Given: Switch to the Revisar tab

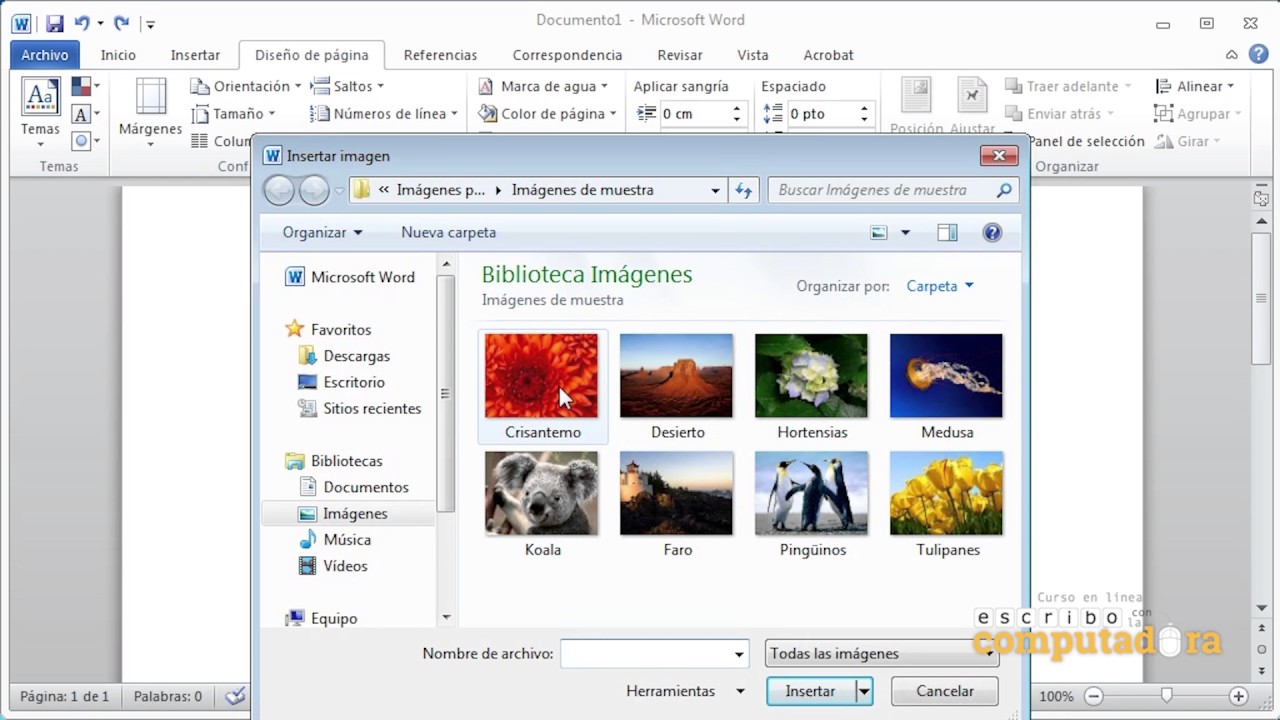Looking at the screenshot, I should [679, 55].
